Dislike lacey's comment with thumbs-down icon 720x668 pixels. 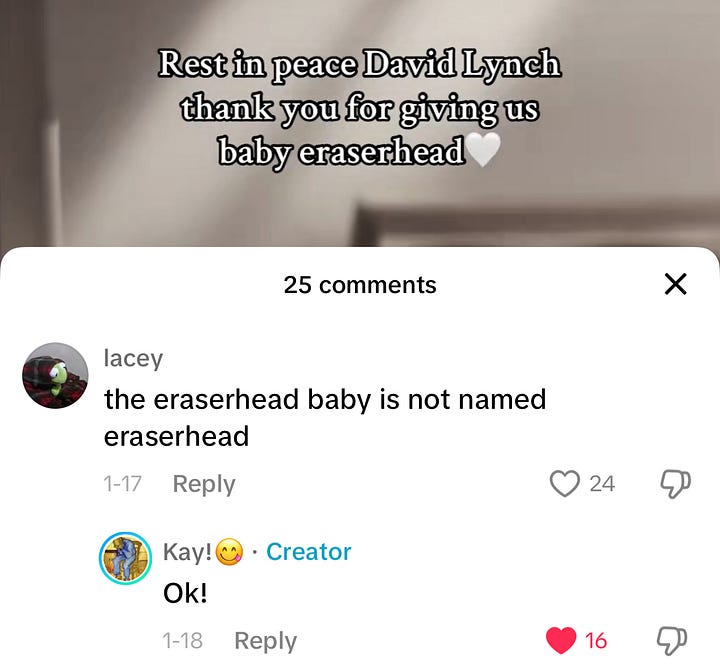click(675, 484)
